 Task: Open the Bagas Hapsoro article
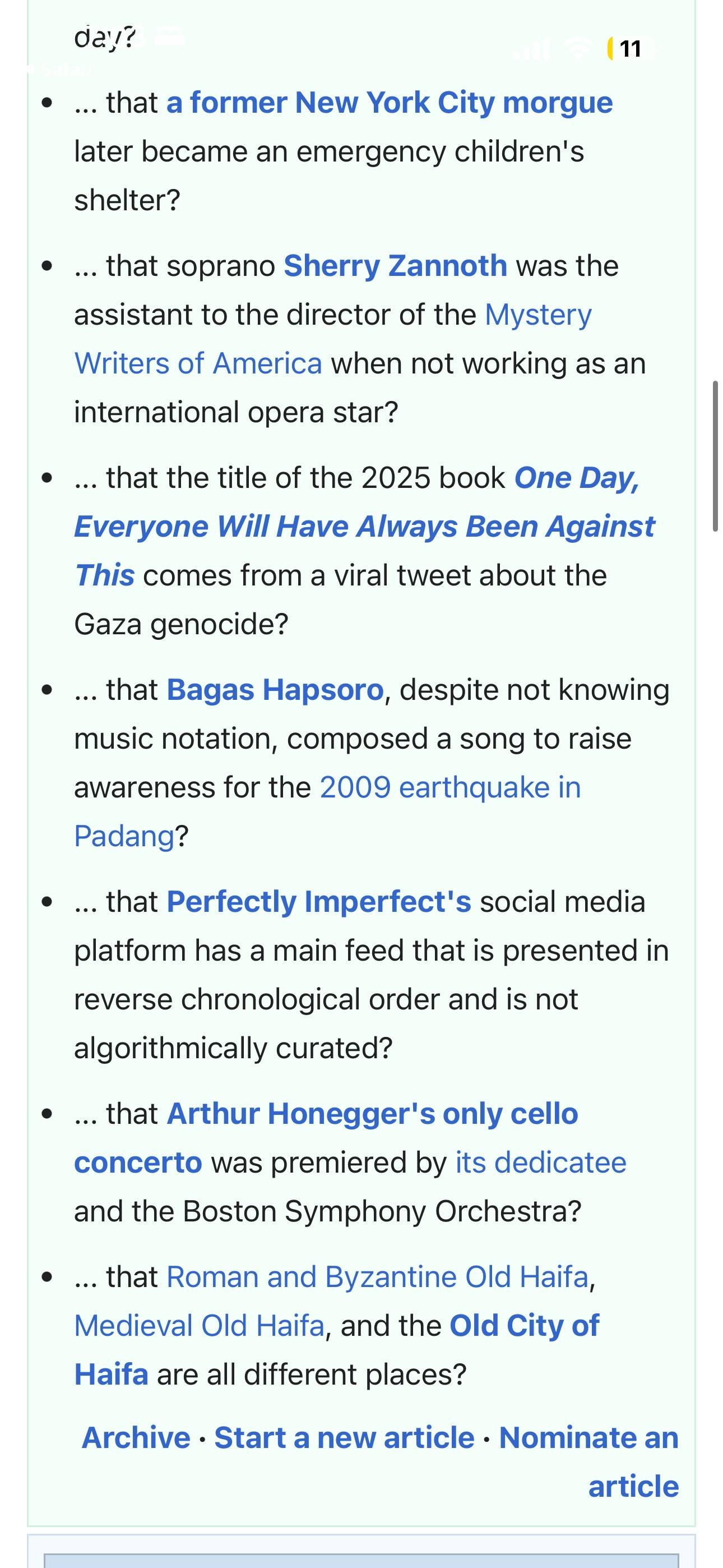(275, 690)
